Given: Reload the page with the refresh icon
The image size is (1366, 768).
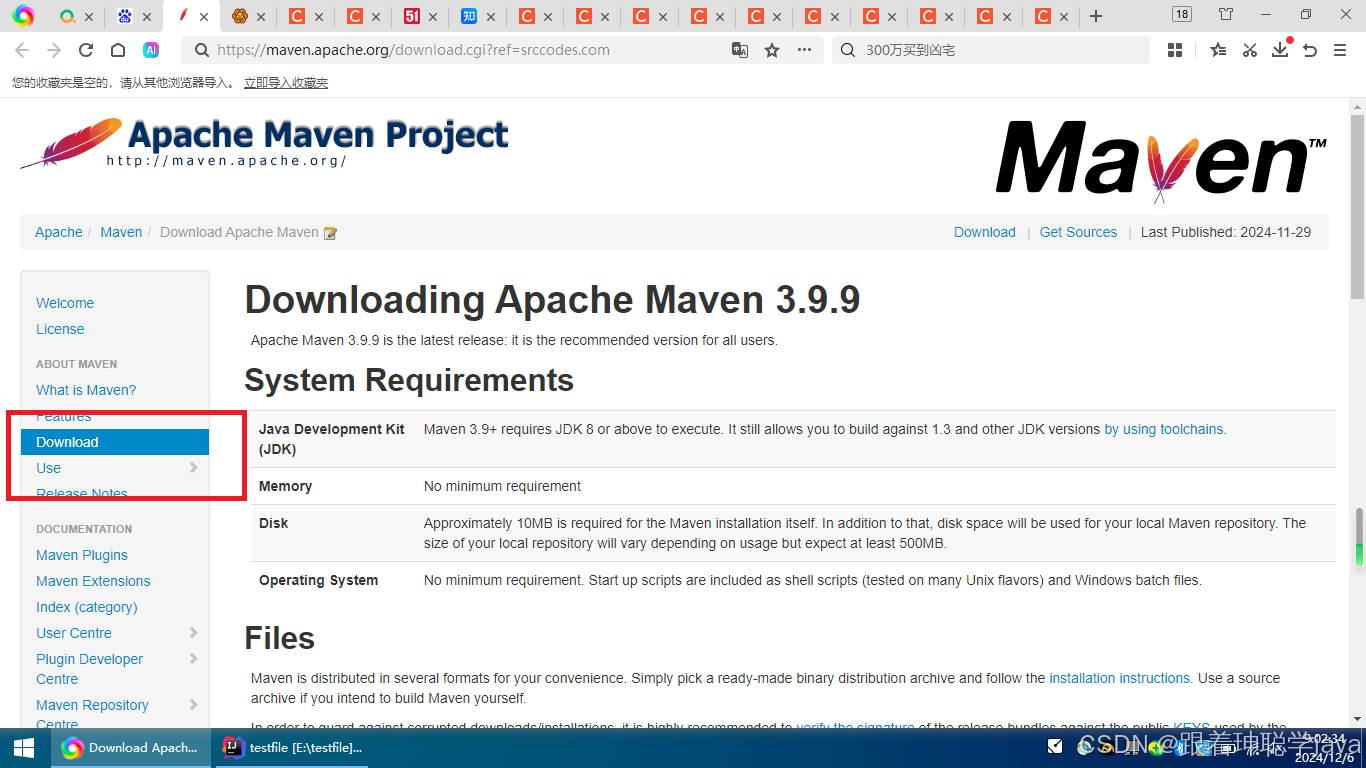Looking at the screenshot, I should tap(86, 50).
